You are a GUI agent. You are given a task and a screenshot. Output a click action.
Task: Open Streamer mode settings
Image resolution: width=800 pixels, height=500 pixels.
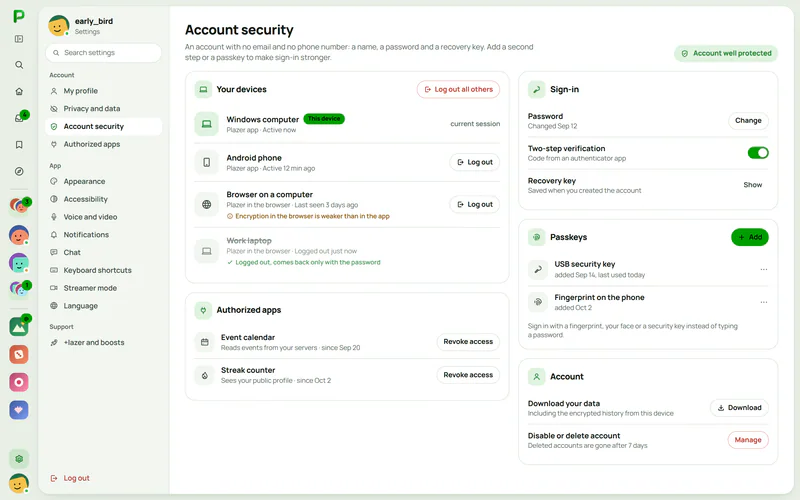click(x=104, y=288)
